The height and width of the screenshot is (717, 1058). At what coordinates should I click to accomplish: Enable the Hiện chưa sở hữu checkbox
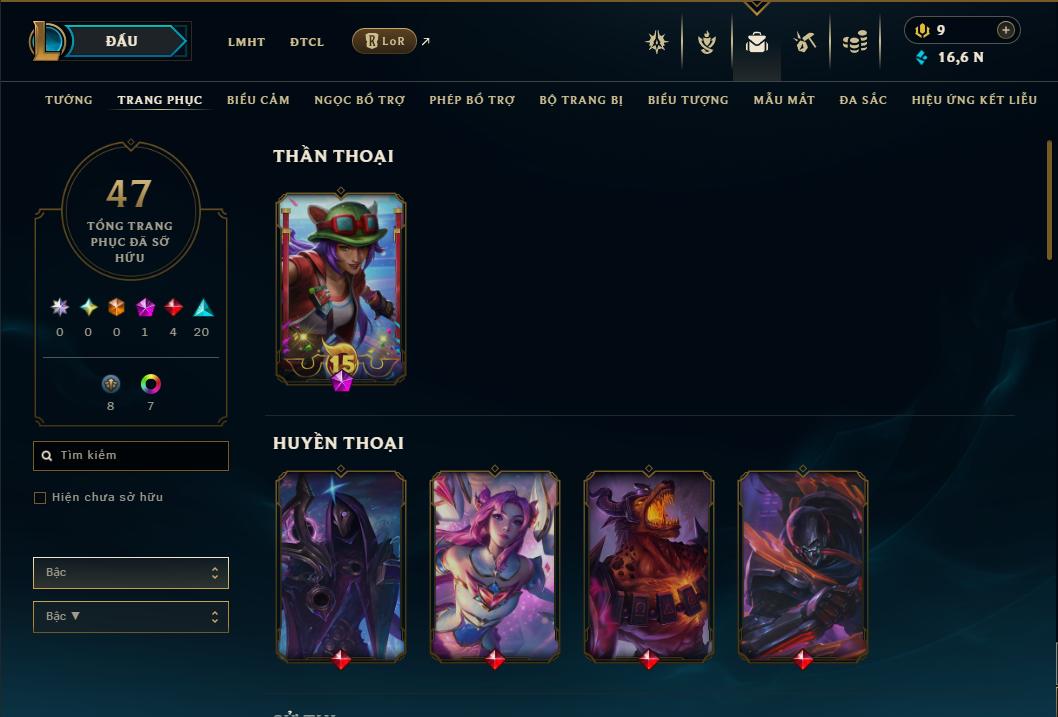click(40, 498)
